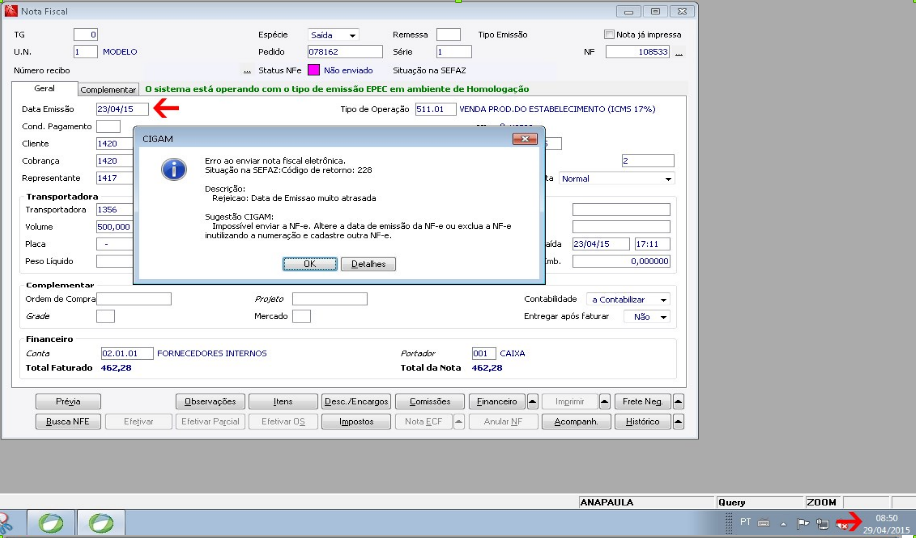Viewport: 916px width, 538px height.
Task: Open the Normal dropdown
Action: [616, 179]
